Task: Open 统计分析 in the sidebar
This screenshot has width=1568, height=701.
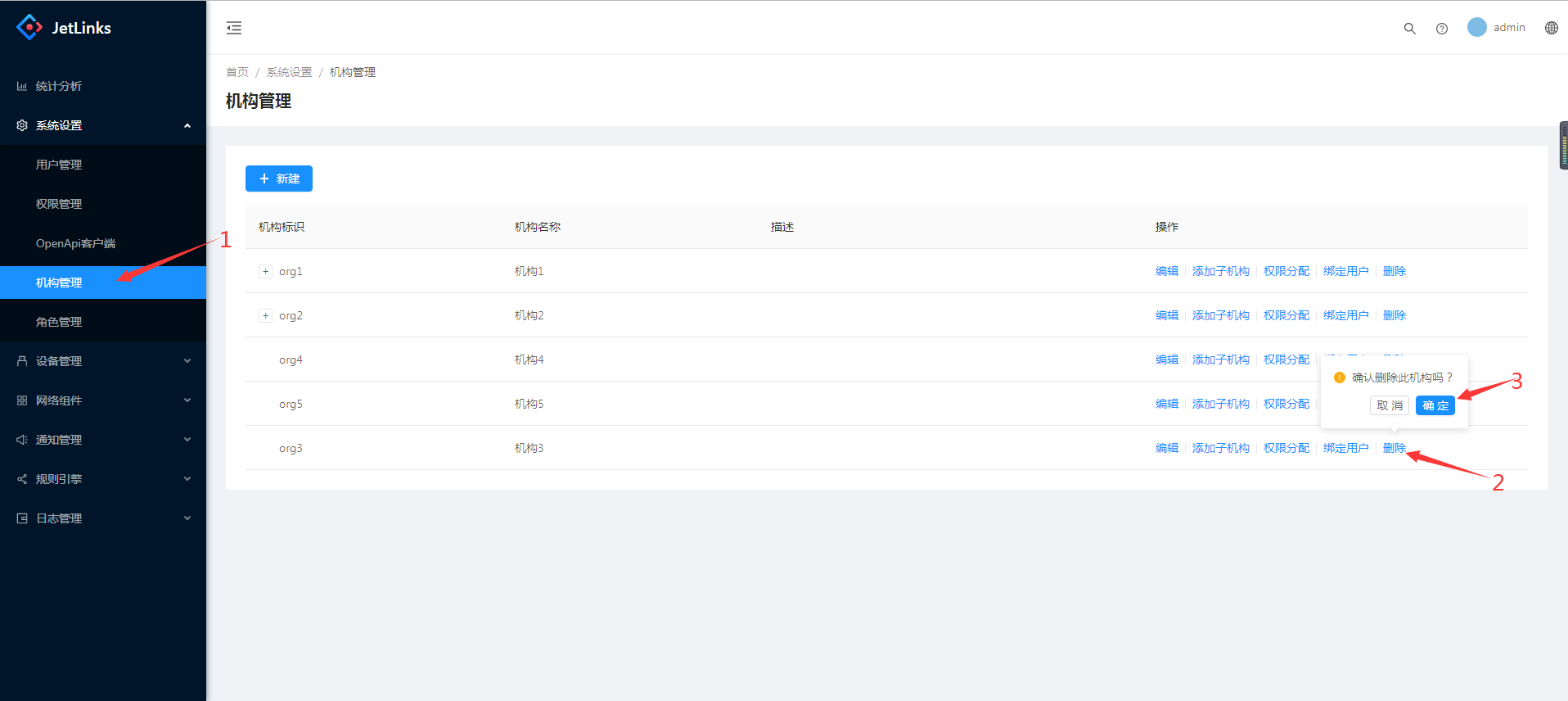Action: pos(58,86)
